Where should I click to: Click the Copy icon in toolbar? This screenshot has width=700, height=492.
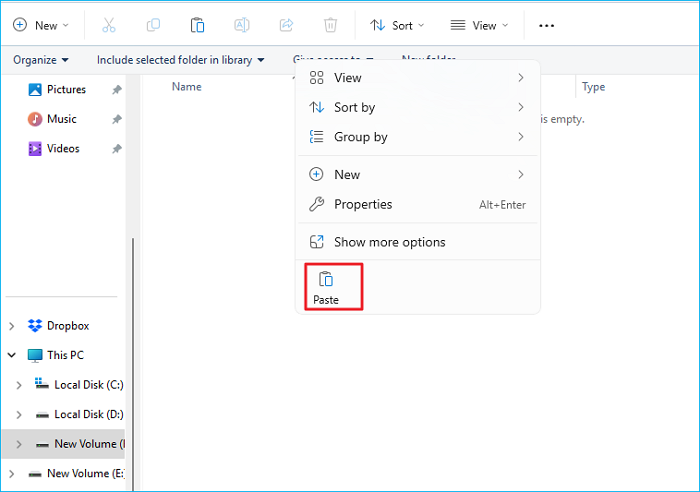(x=153, y=25)
